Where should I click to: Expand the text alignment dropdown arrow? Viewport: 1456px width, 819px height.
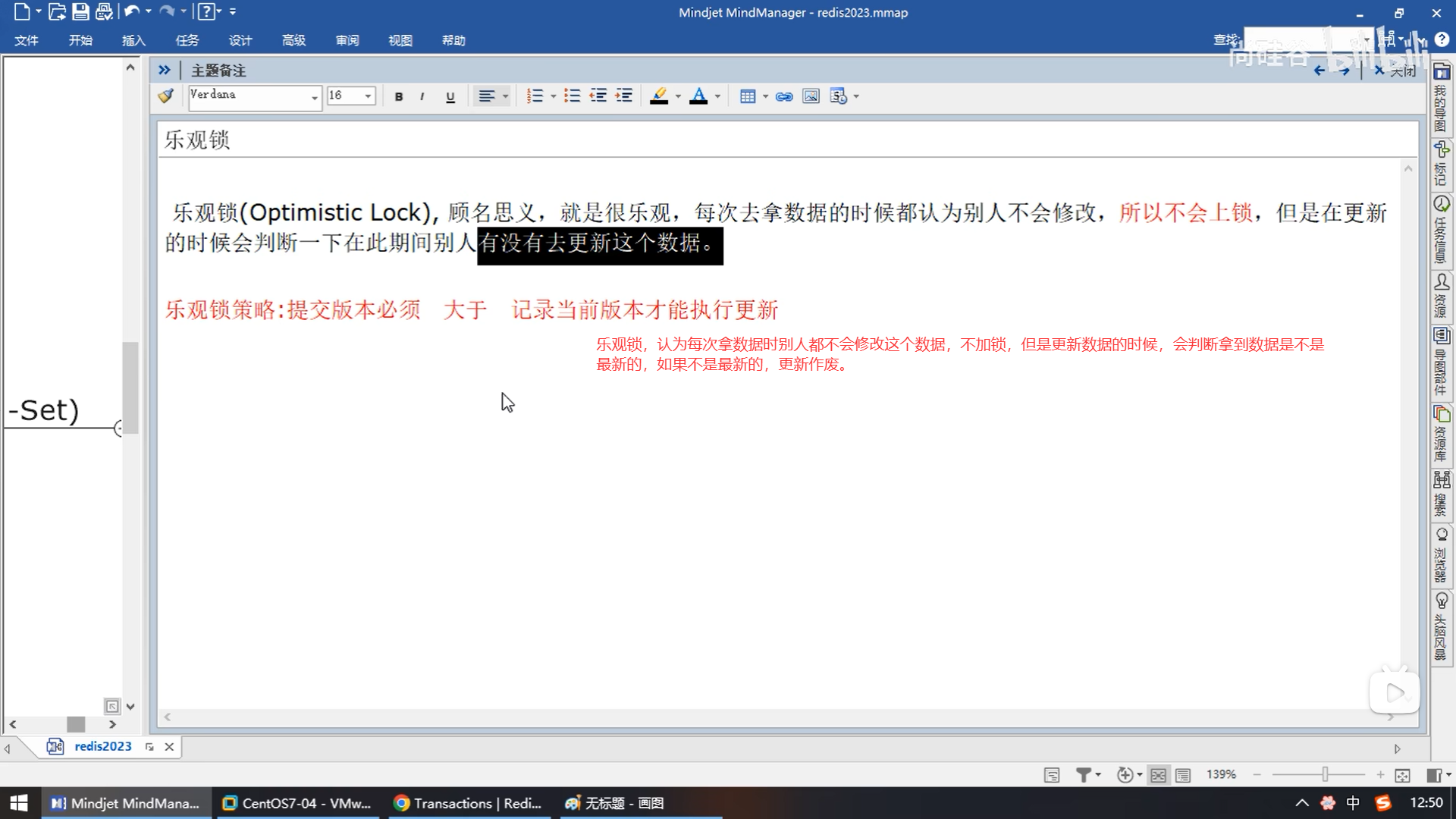pyautogui.click(x=505, y=96)
